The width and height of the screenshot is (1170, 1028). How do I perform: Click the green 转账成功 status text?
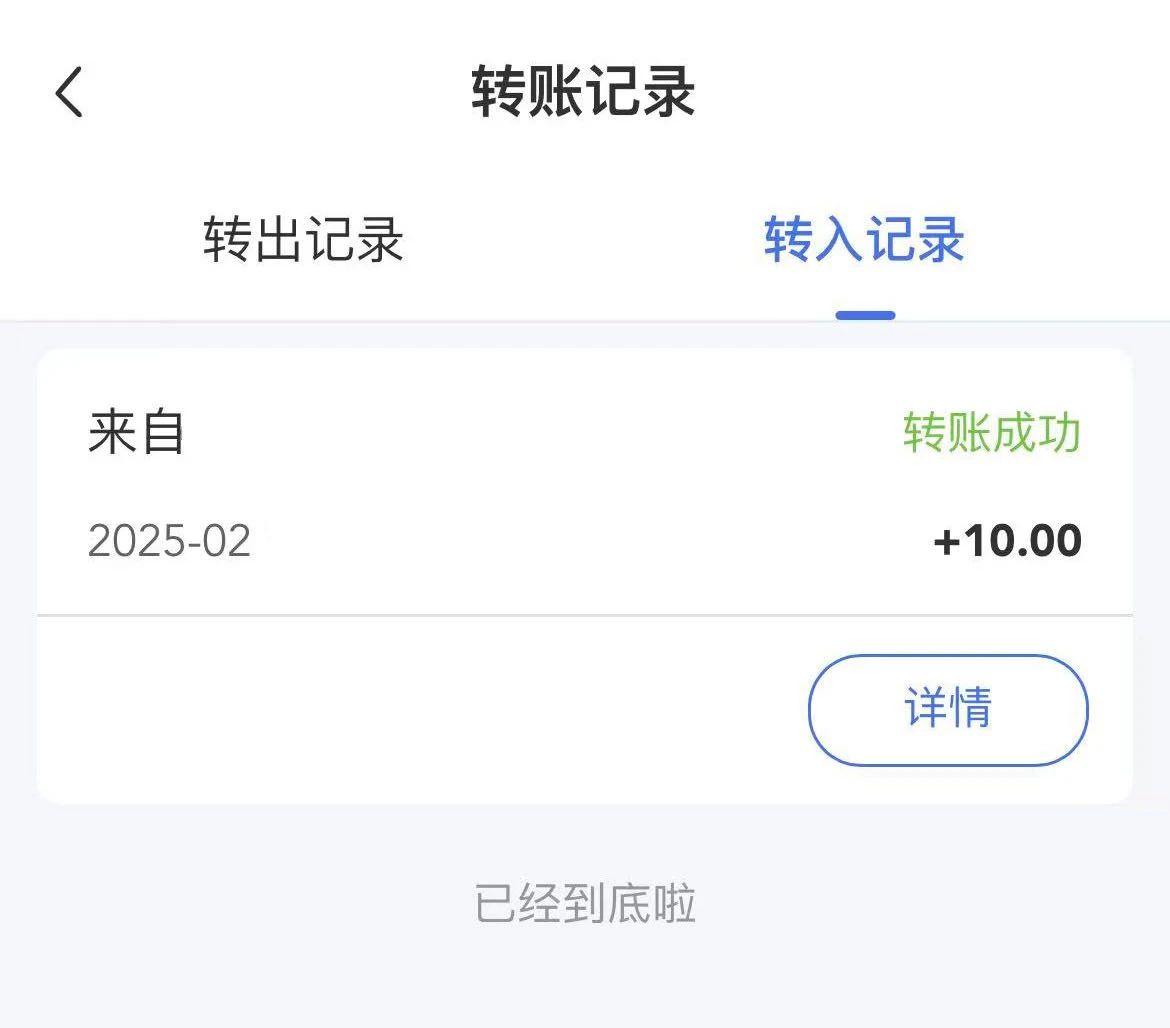[x=991, y=434]
